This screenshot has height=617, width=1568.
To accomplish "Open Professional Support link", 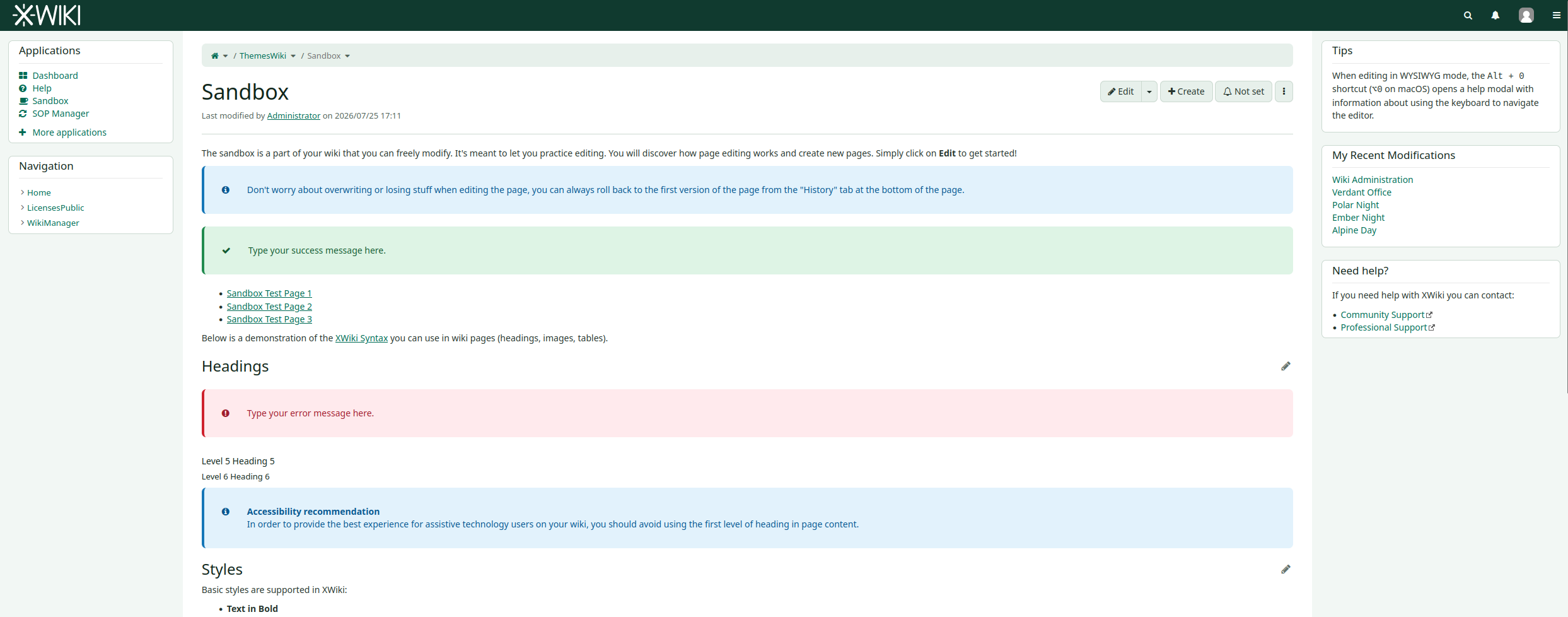I will [x=1384, y=327].
